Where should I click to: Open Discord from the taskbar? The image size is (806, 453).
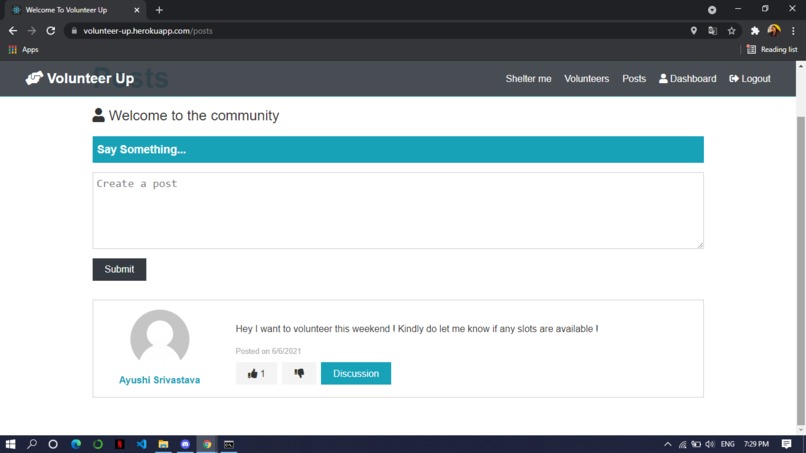(x=185, y=444)
